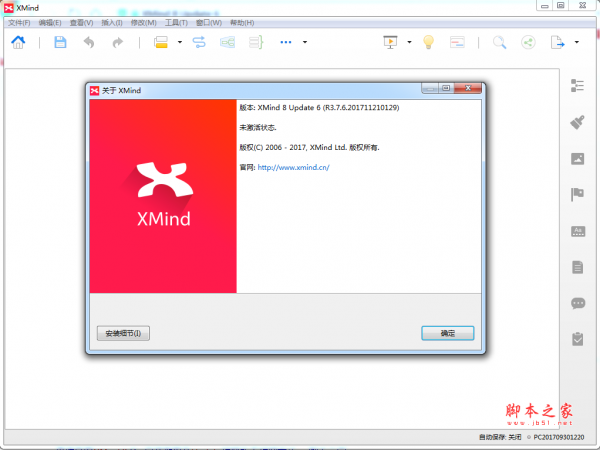Open the 编辑(E) menu

pyautogui.click(x=50, y=23)
